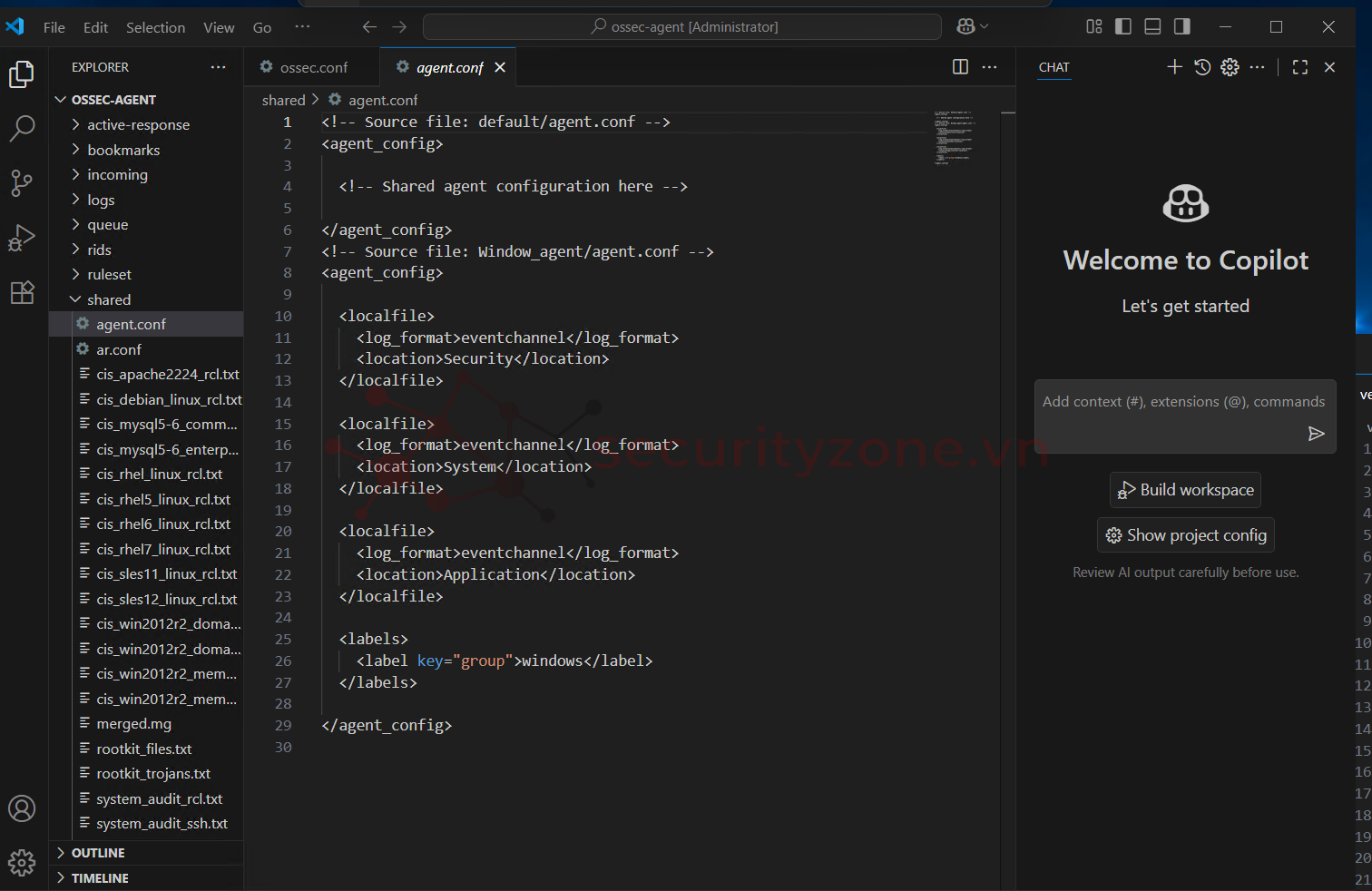The height and width of the screenshot is (891, 1372).
Task: Open merged.mg in the explorer
Action: tap(146, 724)
